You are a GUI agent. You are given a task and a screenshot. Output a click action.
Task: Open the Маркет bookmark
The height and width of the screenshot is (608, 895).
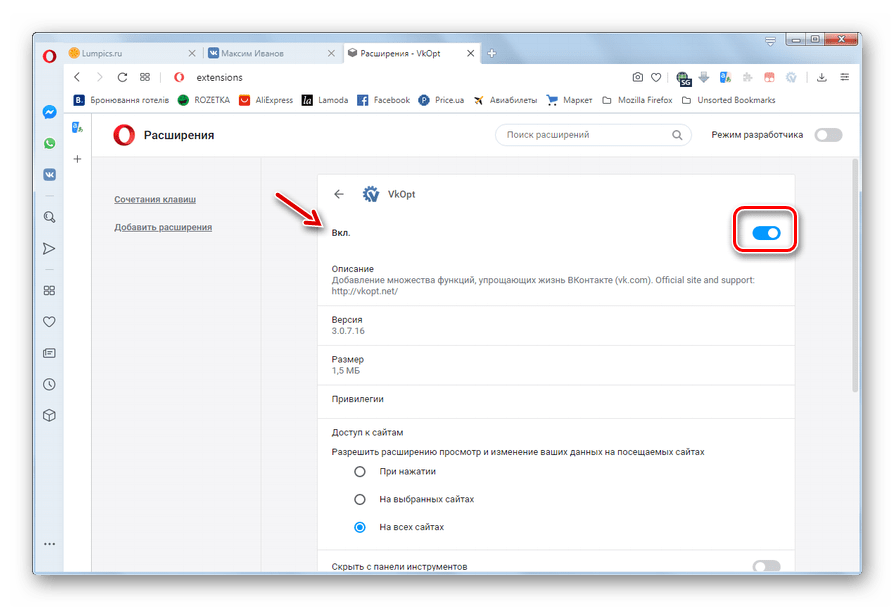pyautogui.click(x=569, y=100)
